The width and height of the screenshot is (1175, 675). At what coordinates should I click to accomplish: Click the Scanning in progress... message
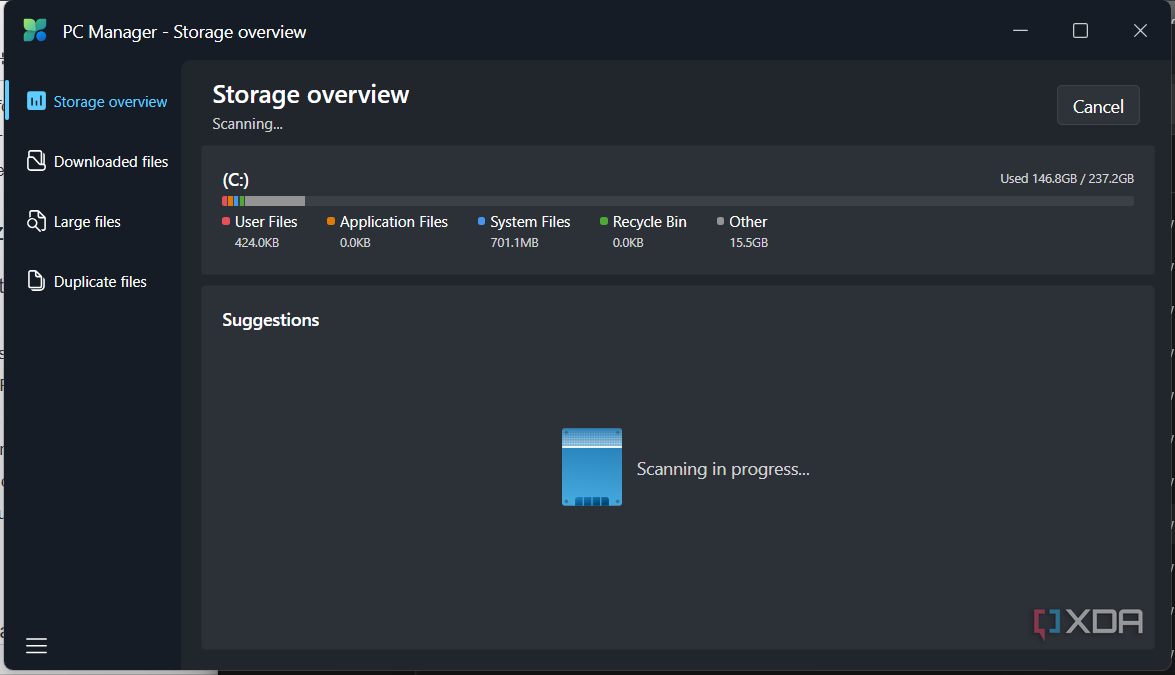(723, 469)
